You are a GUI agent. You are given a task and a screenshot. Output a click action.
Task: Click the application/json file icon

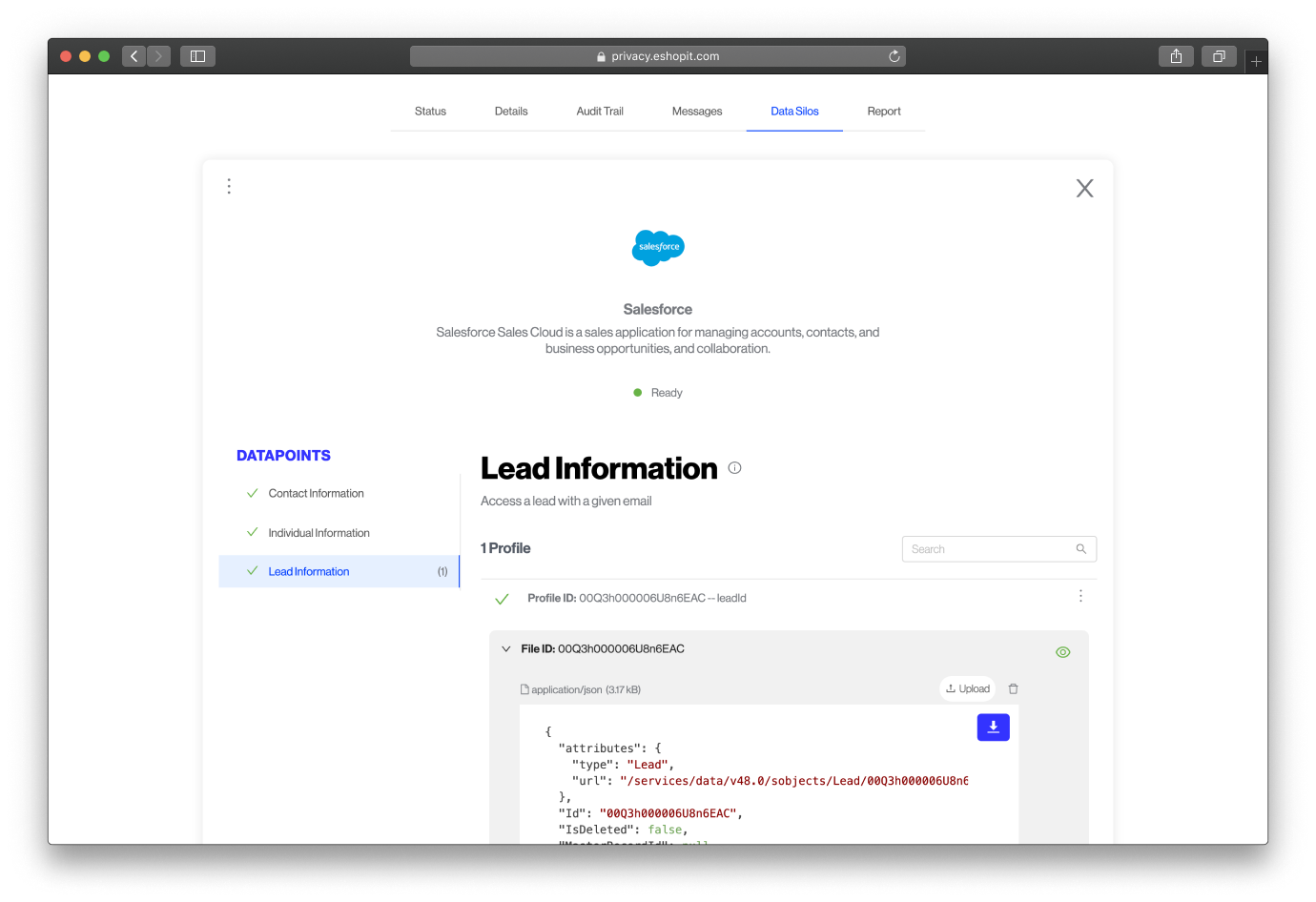click(x=524, y=689)
